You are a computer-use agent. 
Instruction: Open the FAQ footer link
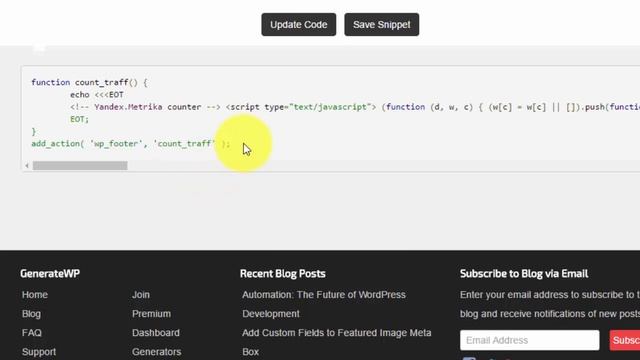pyautogui.click(x=32, y=333)
